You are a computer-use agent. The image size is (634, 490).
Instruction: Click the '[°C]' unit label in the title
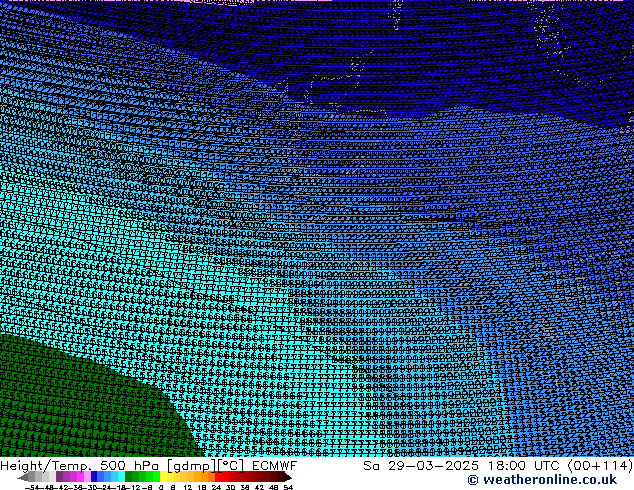231,466
